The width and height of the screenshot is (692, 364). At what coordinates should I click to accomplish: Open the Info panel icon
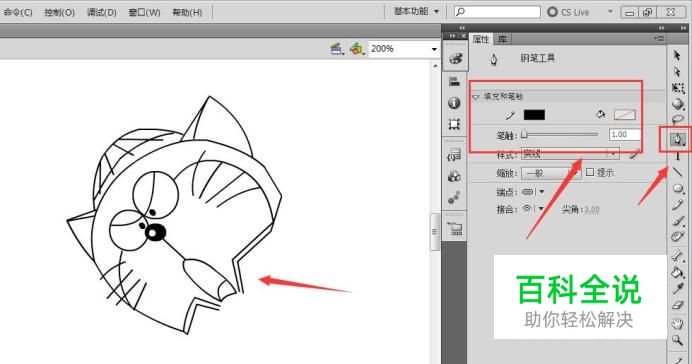(x=454, y=103)
